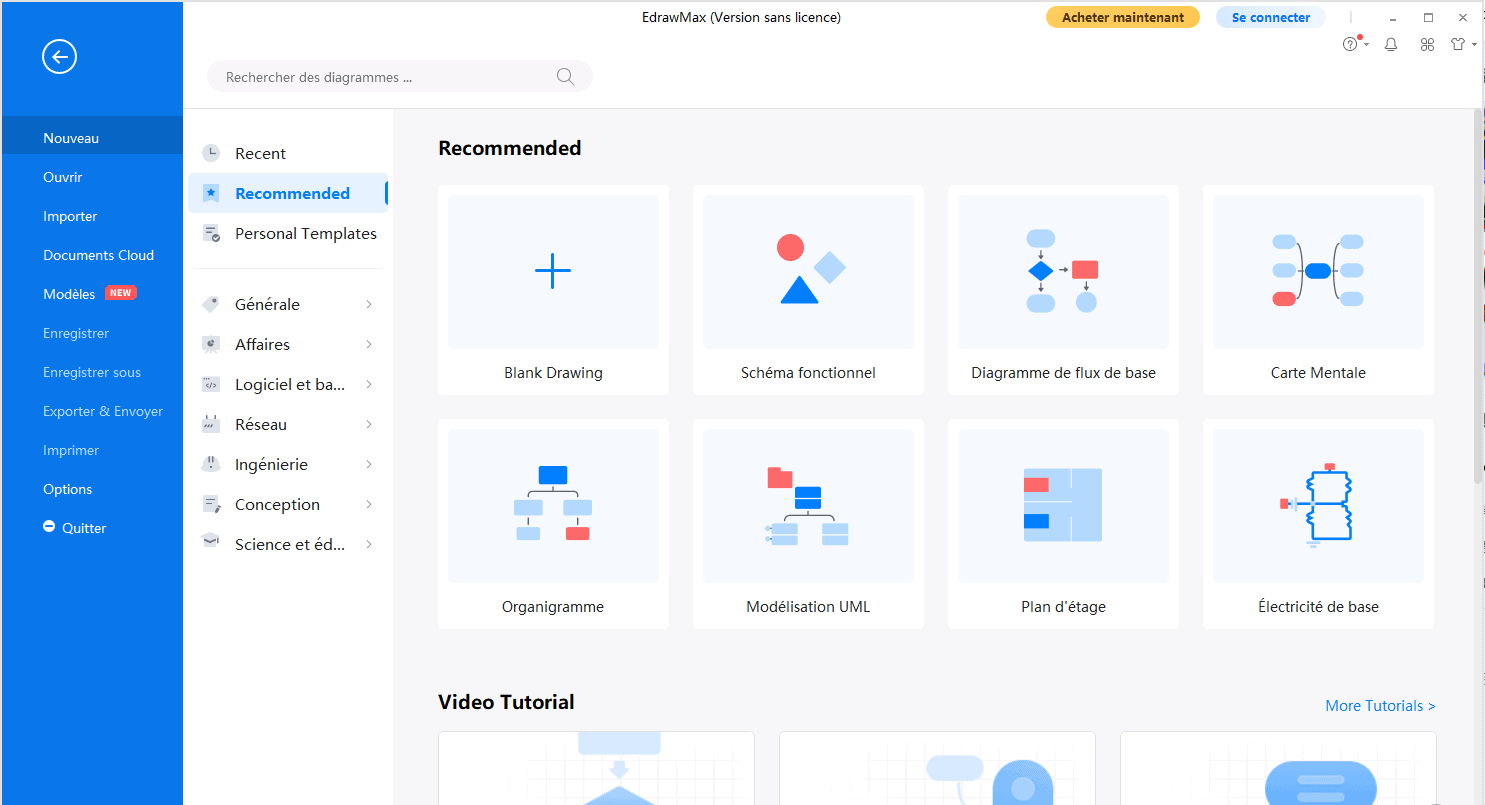
Task: Click the back arrow icon
Action: pos(59,58)
